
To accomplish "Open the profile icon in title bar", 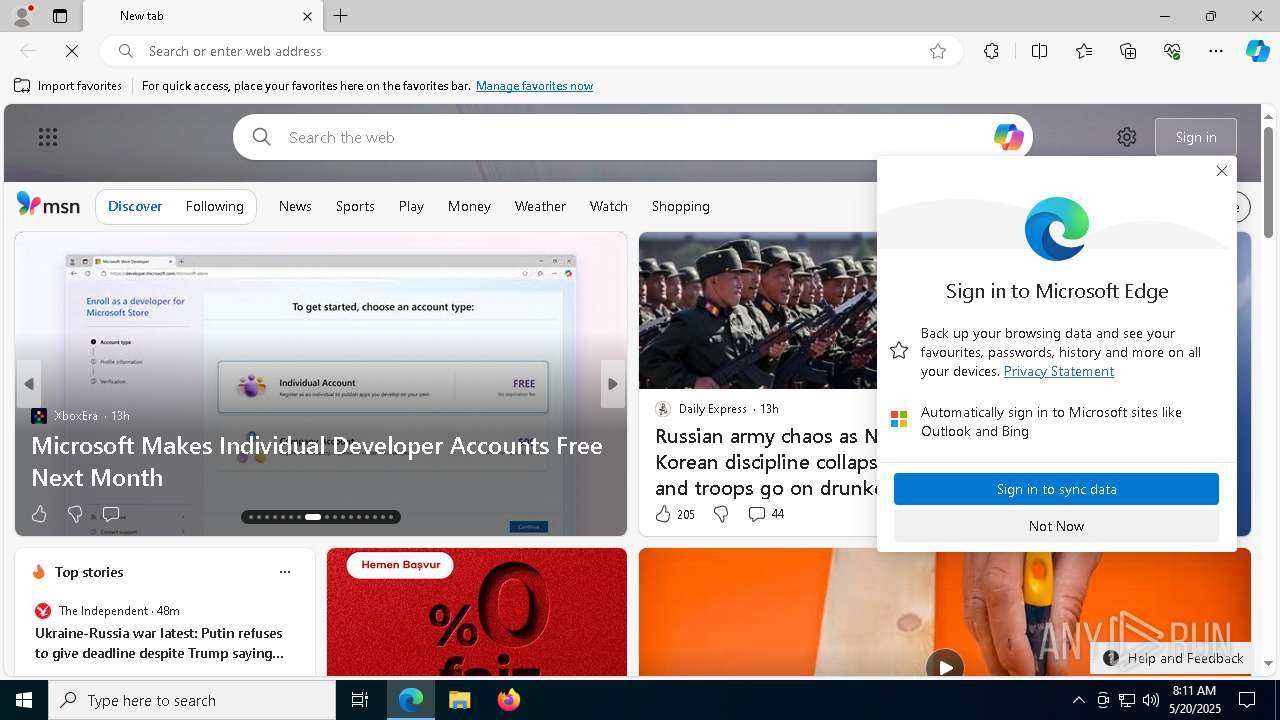I will pyautogui.click(x=21, y=16).
